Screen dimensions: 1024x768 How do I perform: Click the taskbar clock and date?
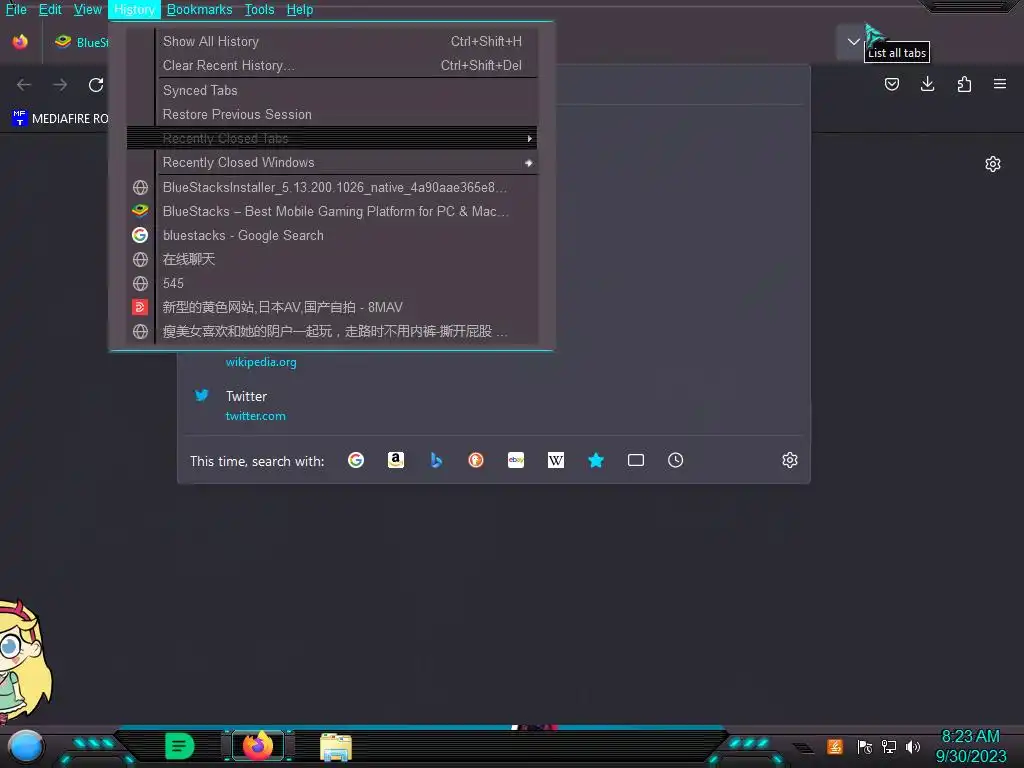tap(970, 746)
